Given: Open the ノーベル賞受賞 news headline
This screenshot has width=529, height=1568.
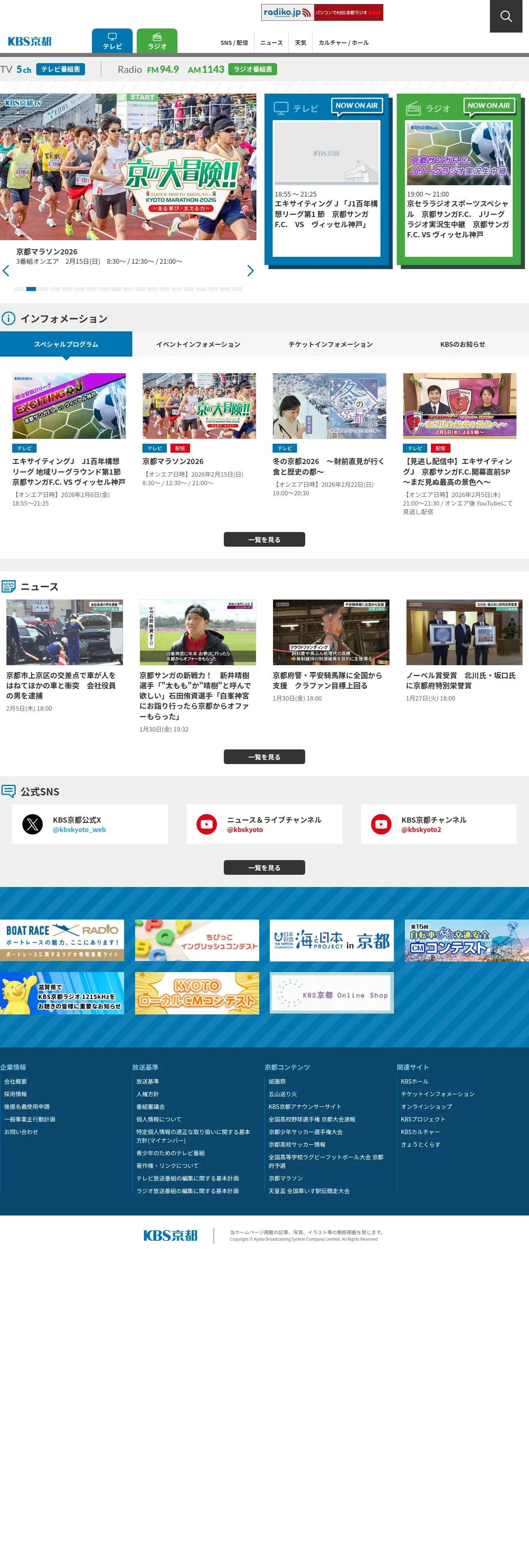Looking at the screenshot, I should (461, 681).
